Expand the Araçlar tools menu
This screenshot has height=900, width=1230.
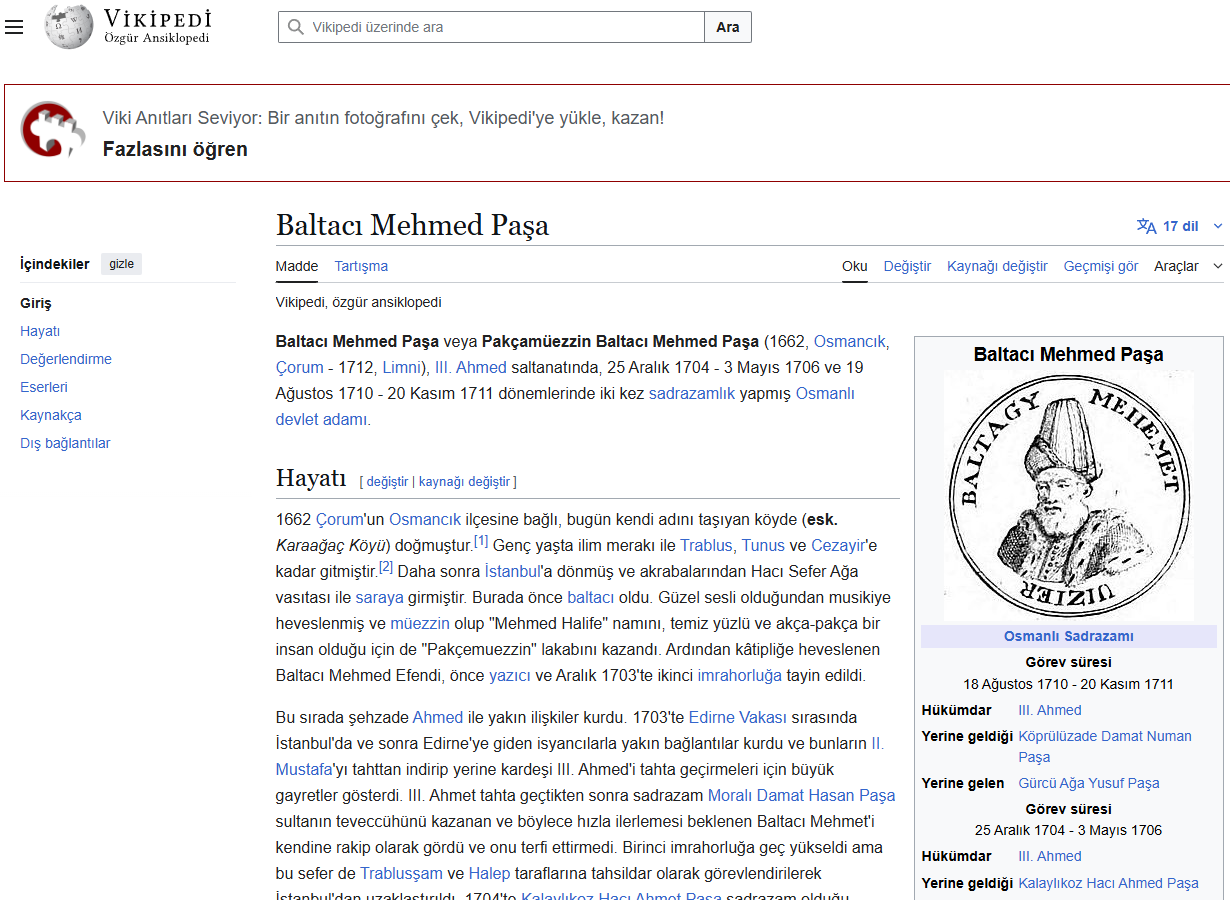click(x=1187, y=266)
